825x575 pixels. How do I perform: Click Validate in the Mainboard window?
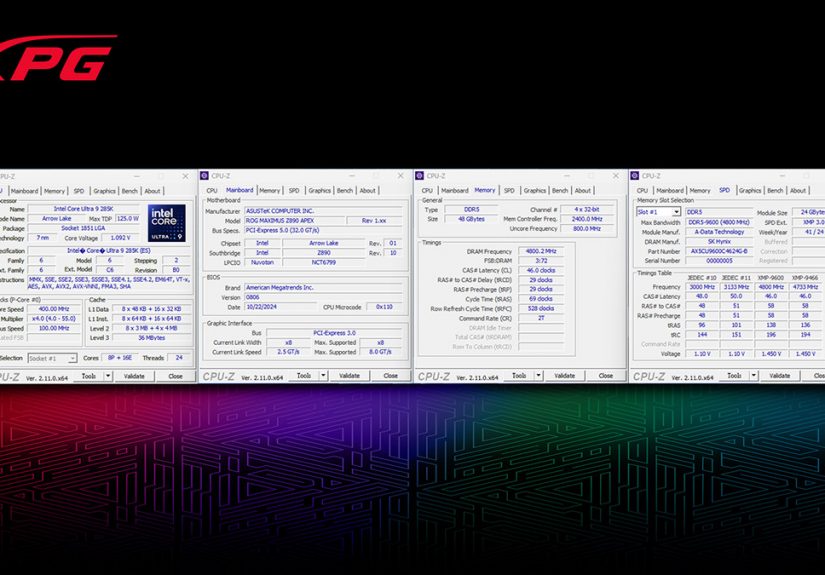(x=349, y=376)
